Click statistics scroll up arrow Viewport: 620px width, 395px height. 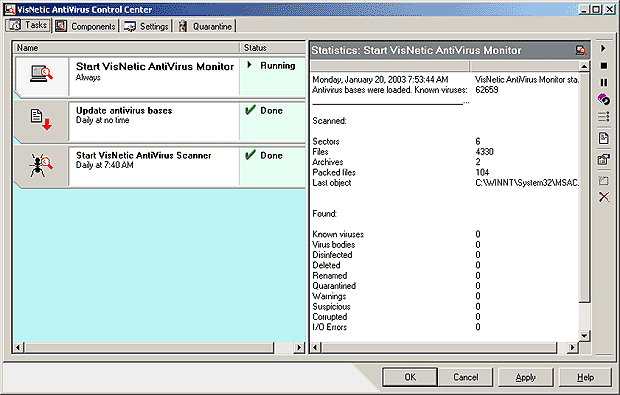click(584, 66)
